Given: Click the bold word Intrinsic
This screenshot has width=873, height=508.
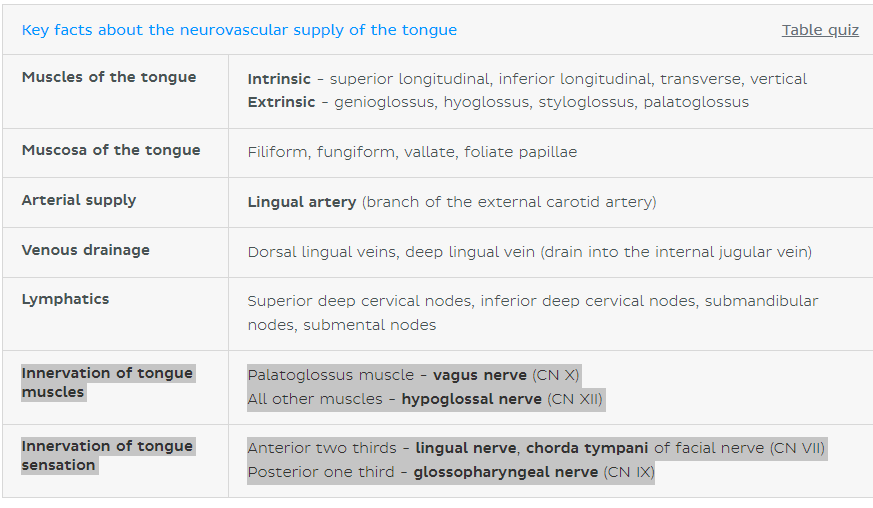Looking at the screenshot, I should coord(279,79).
